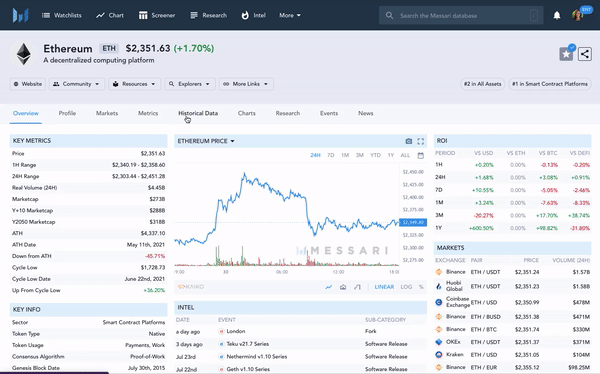Select the ALL chart range
The height and width of the screenshot is (374, 600).
[405, 155]
